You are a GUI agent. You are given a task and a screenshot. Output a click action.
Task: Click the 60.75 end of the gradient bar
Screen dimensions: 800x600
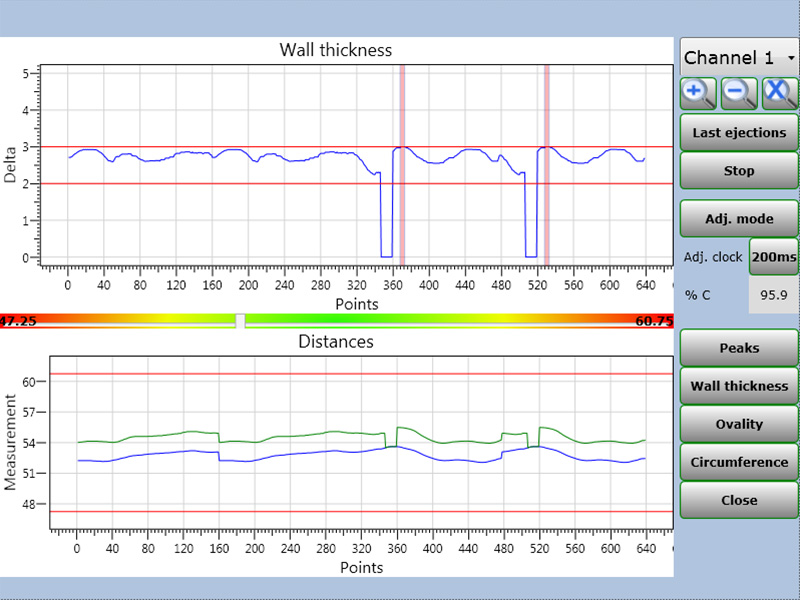[653, 321]
